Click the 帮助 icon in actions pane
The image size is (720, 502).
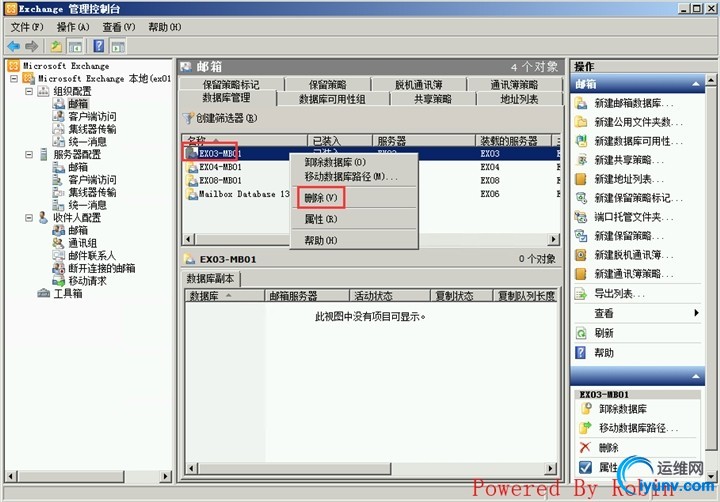(x=581, y=352)
